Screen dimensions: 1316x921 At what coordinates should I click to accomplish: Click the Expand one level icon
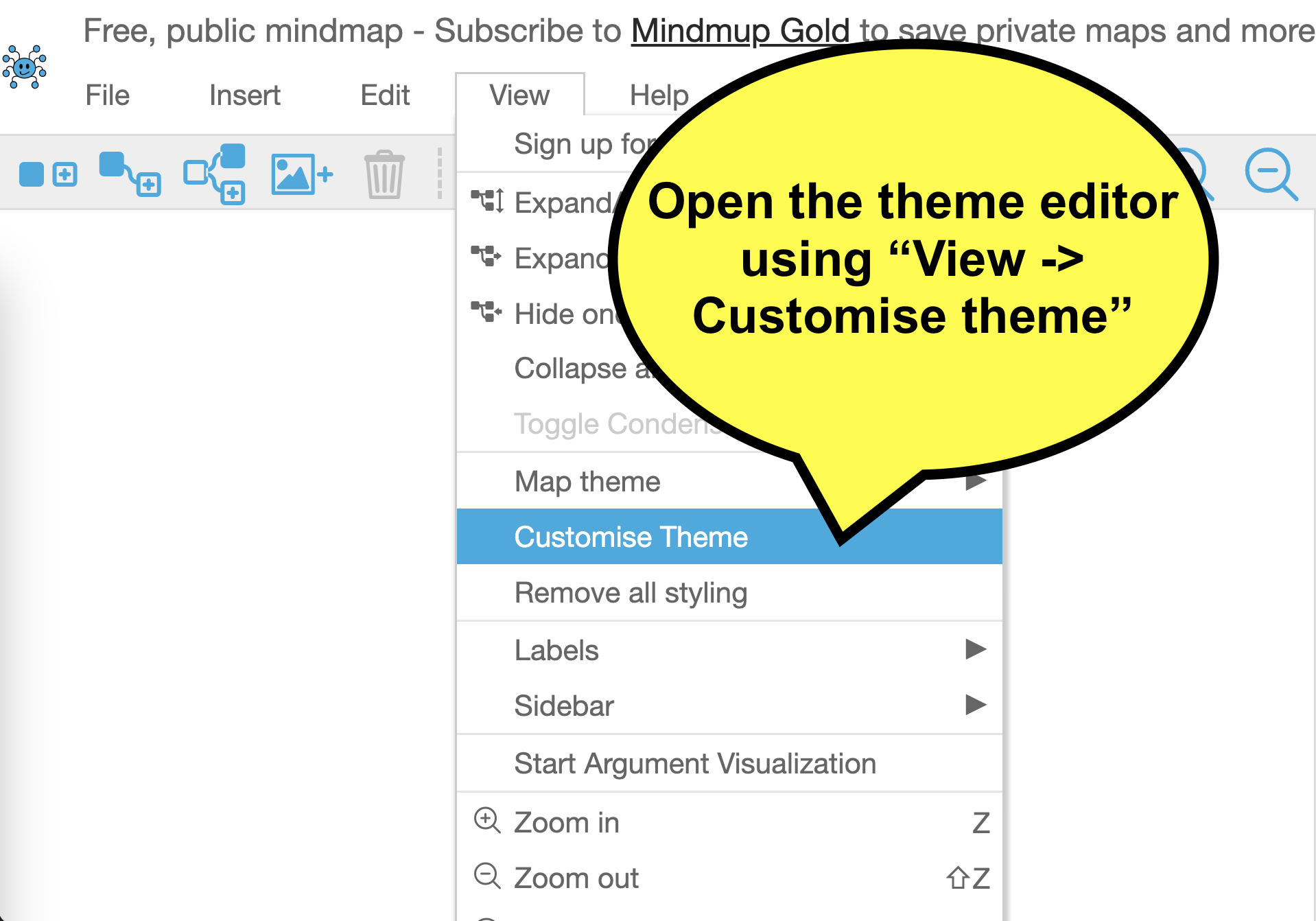(486, 257)
